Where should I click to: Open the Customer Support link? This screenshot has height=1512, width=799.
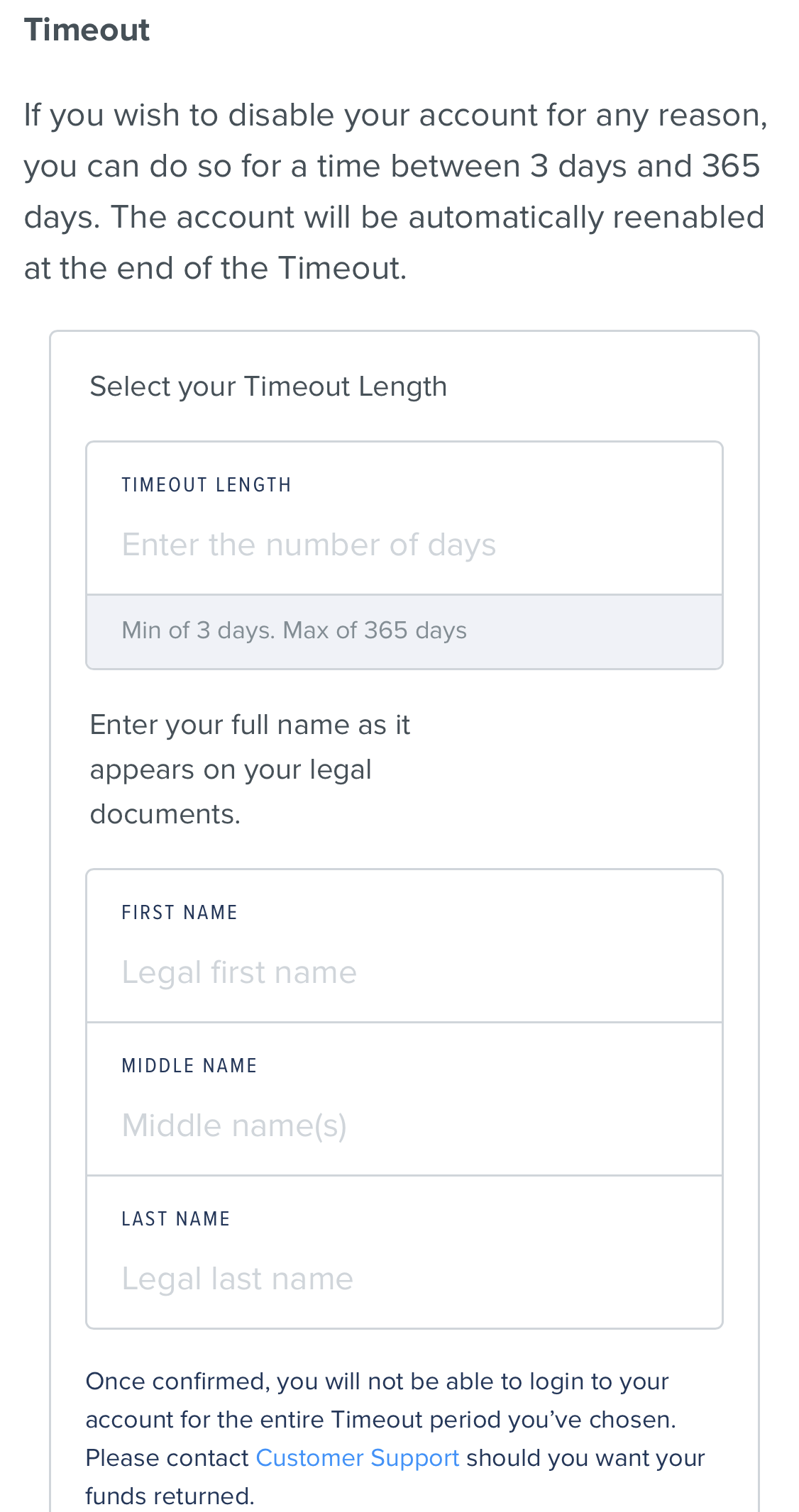358,1458
